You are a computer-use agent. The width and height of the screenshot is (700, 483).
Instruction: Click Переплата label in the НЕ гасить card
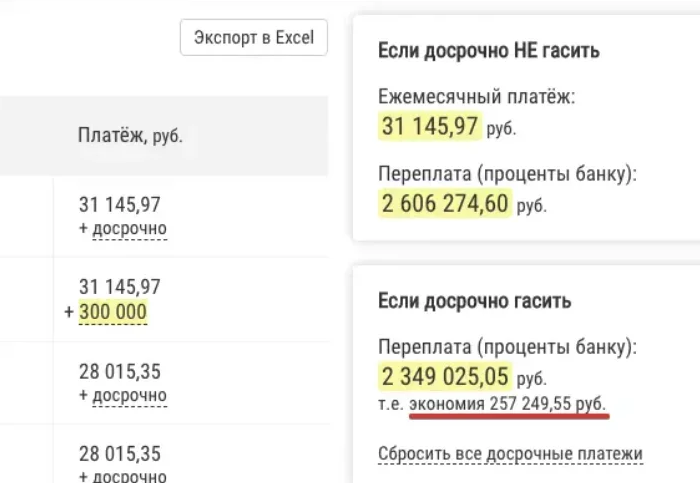tap(508, 174)
